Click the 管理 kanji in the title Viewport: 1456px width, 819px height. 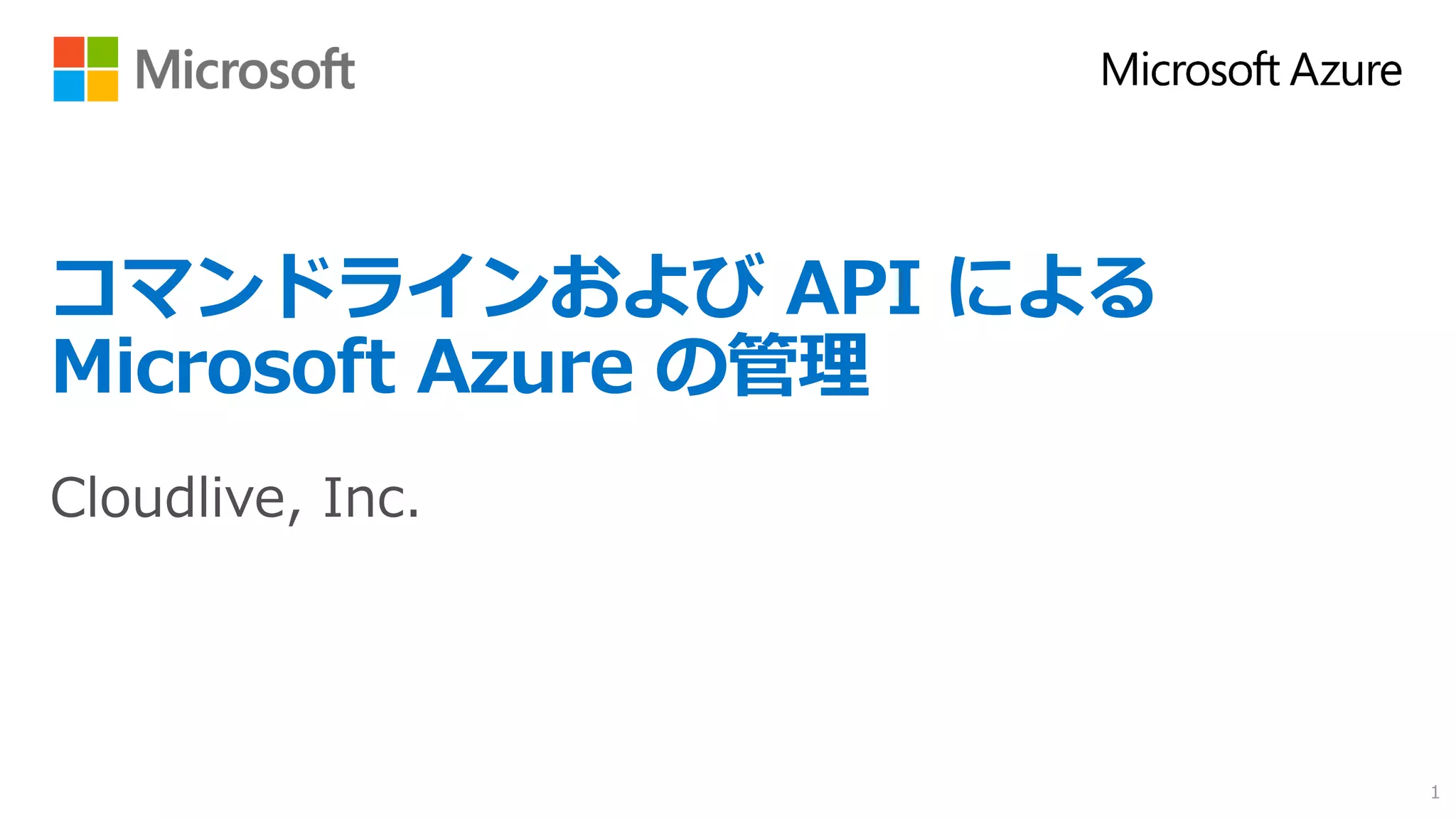coord(798,365)
